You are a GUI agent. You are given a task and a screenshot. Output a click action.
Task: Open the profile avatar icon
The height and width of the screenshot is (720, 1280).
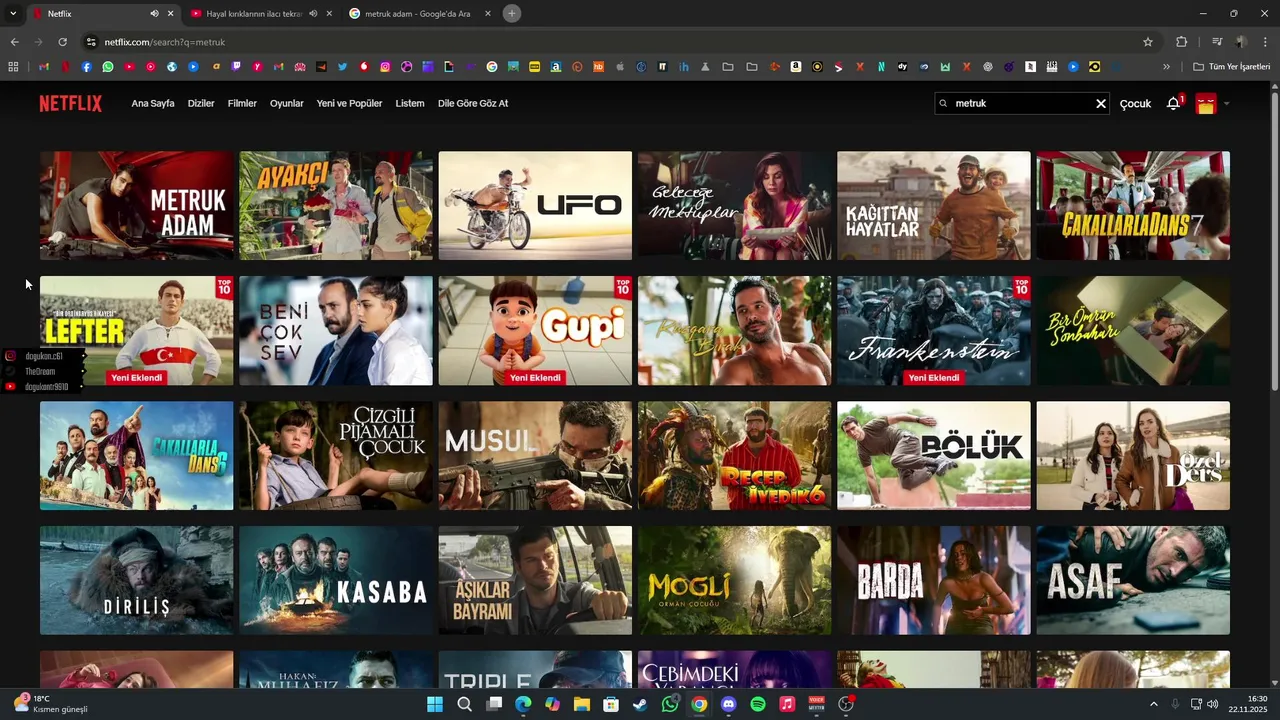tap(1205, 104)
